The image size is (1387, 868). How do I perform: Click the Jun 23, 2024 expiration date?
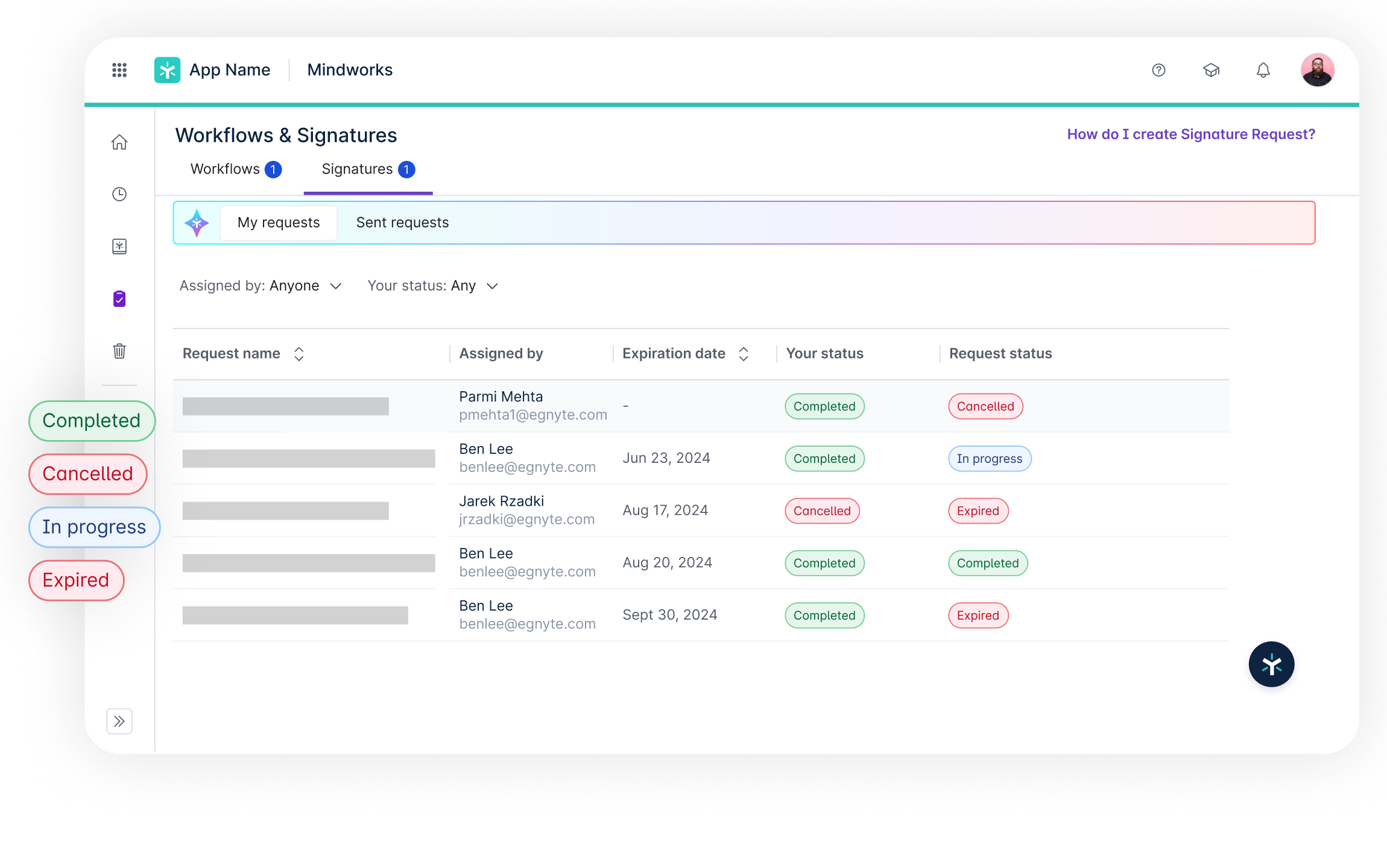pos(666,458)
